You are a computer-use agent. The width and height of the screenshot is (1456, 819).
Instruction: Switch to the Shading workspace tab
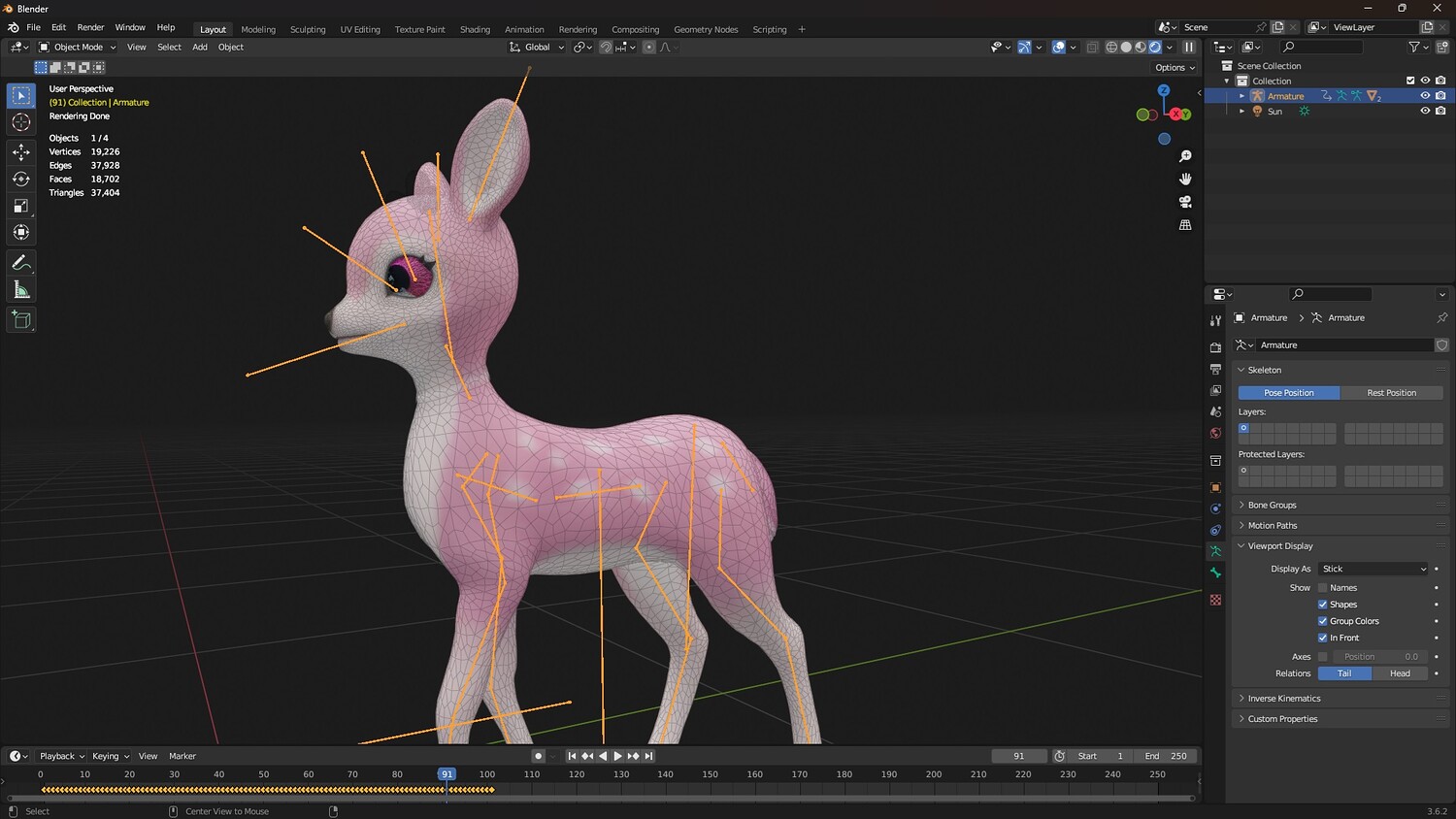475,29
